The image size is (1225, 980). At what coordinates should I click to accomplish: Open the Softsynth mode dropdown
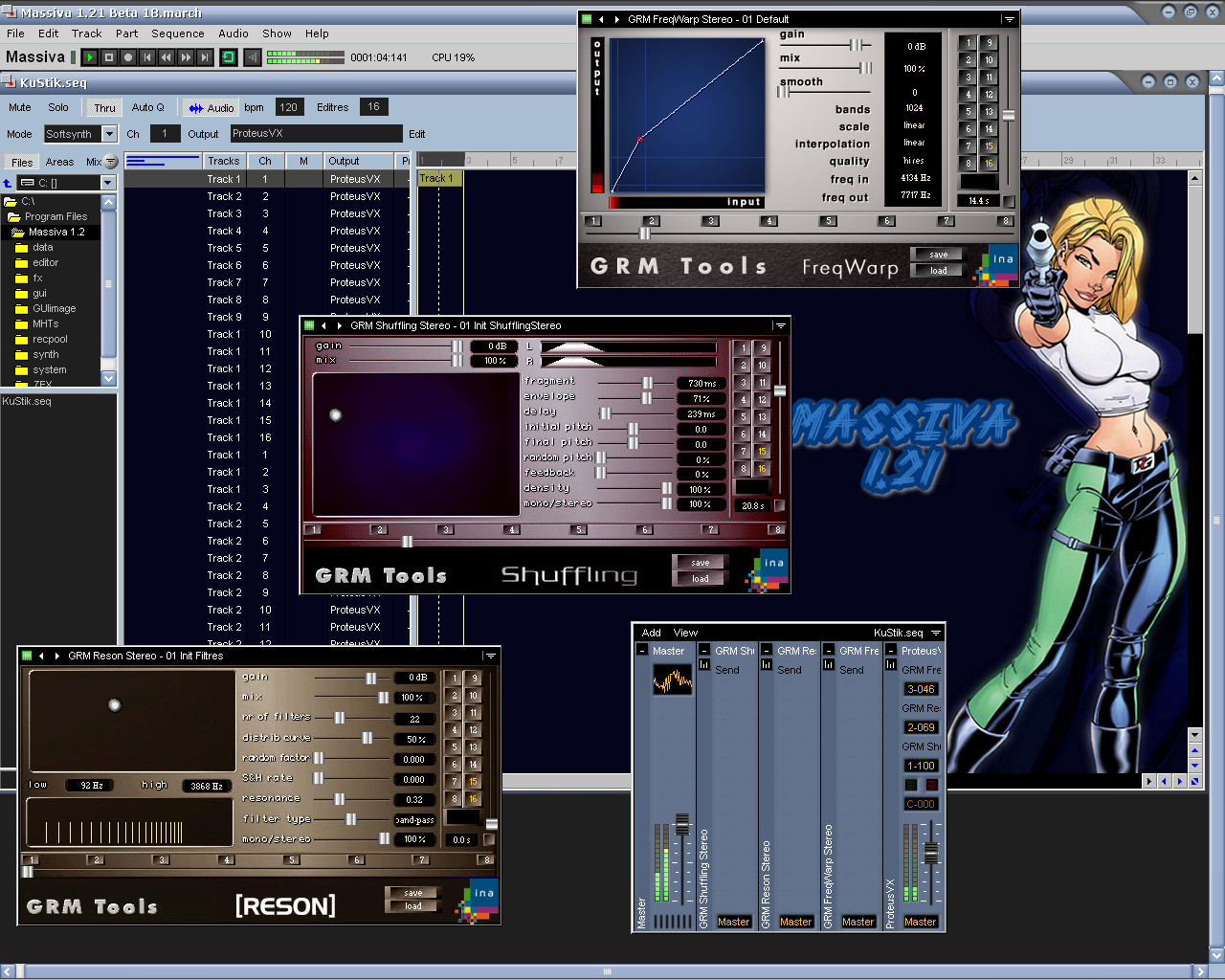tap(109, 134)
